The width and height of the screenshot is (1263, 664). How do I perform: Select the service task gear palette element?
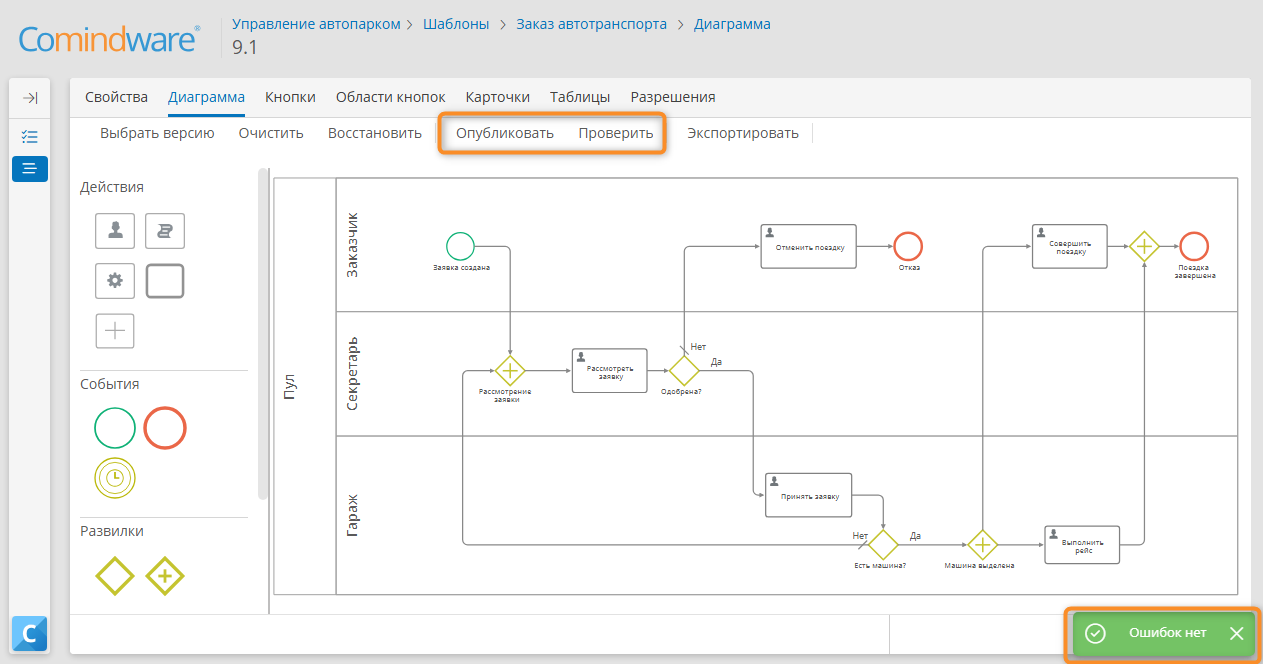[115, 281]
